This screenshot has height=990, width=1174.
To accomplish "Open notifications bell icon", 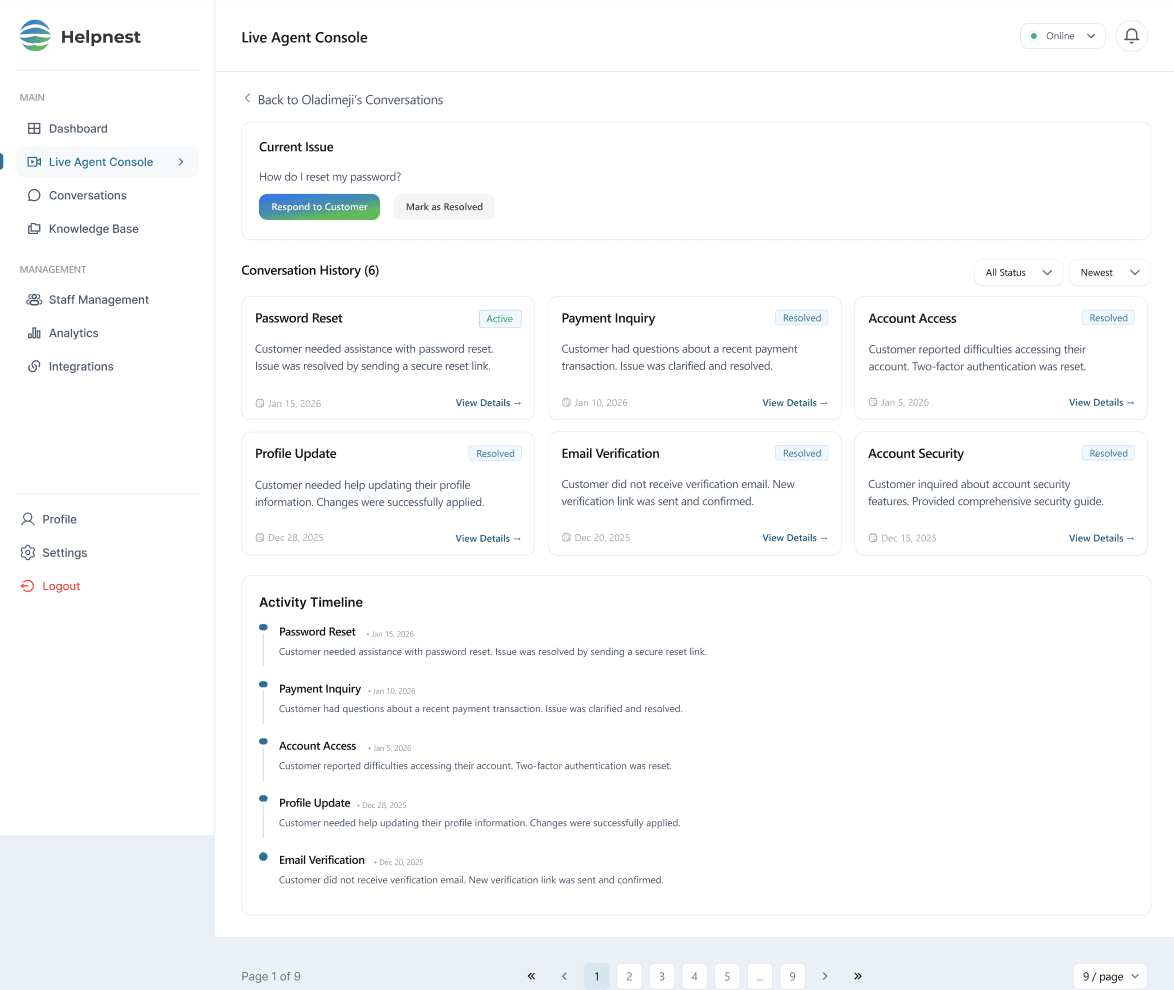I will point(1131,36).
